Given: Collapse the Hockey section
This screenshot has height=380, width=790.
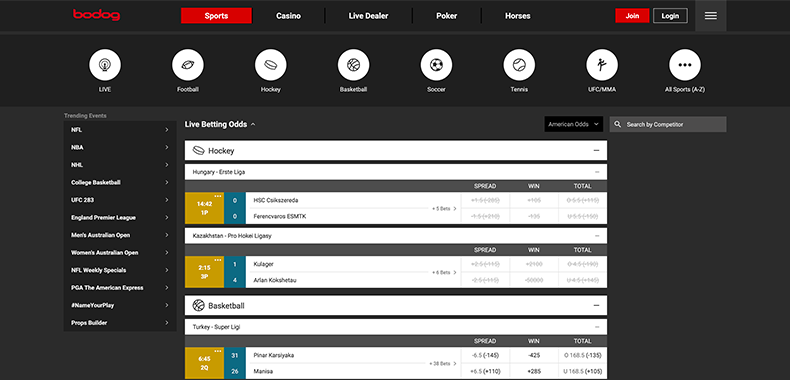Looking at the screenshot, I should (x=596, y=151).
